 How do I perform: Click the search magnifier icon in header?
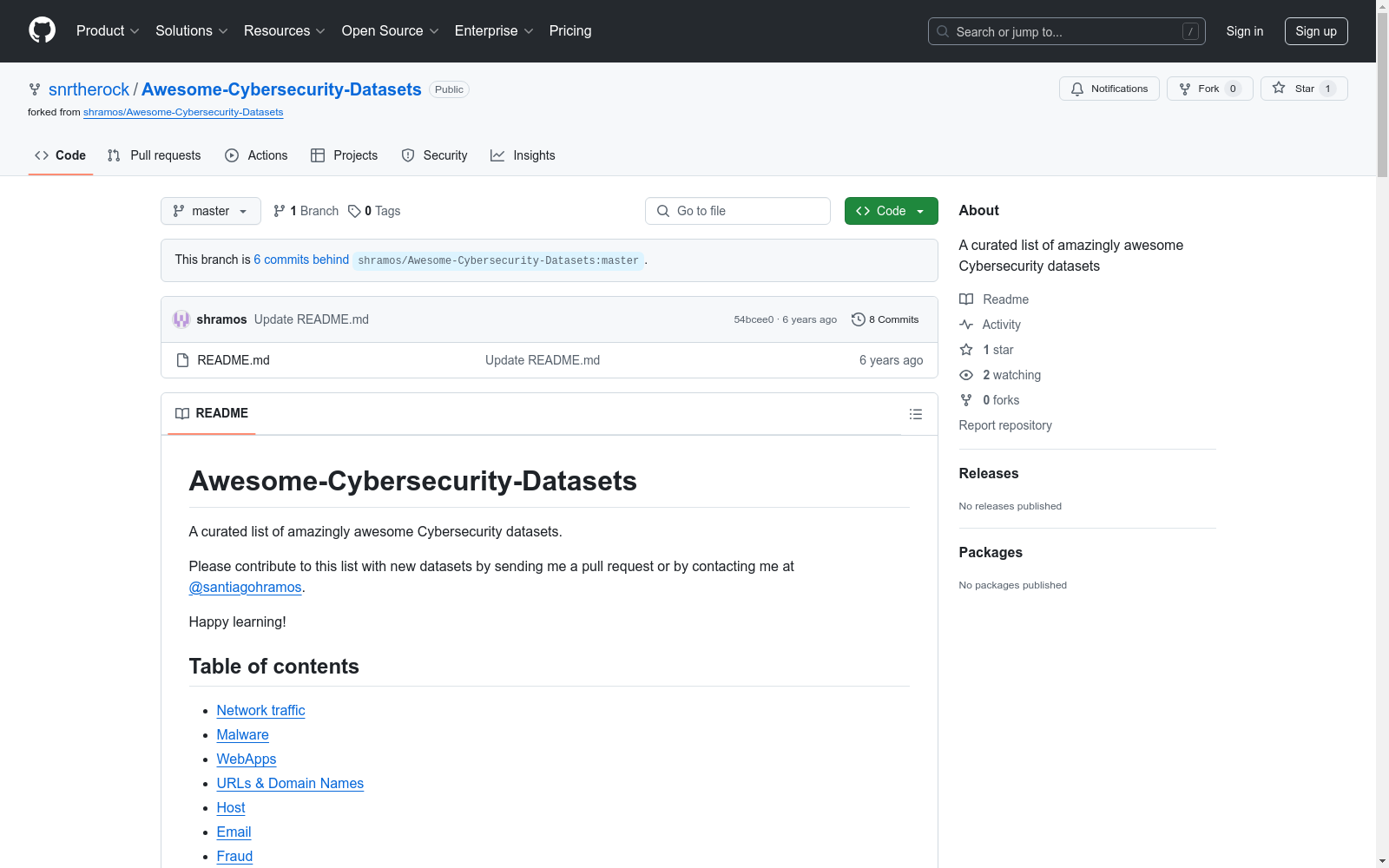pyautogui.click(x=943, y=31)
